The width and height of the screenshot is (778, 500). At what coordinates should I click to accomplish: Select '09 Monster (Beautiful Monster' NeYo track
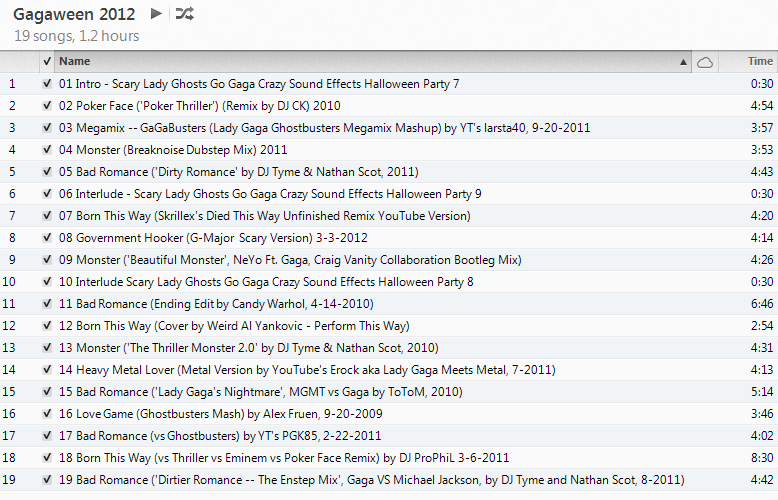pos(290,260)
